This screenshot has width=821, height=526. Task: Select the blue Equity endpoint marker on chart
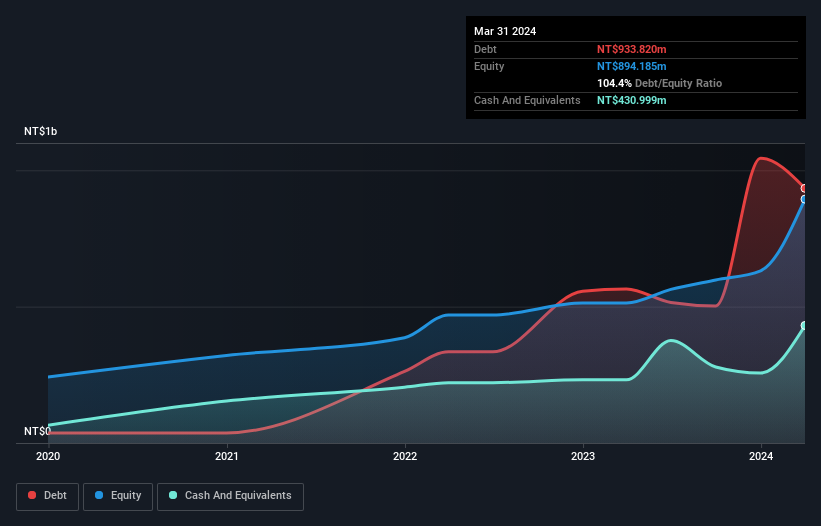[x=804, y=199]
